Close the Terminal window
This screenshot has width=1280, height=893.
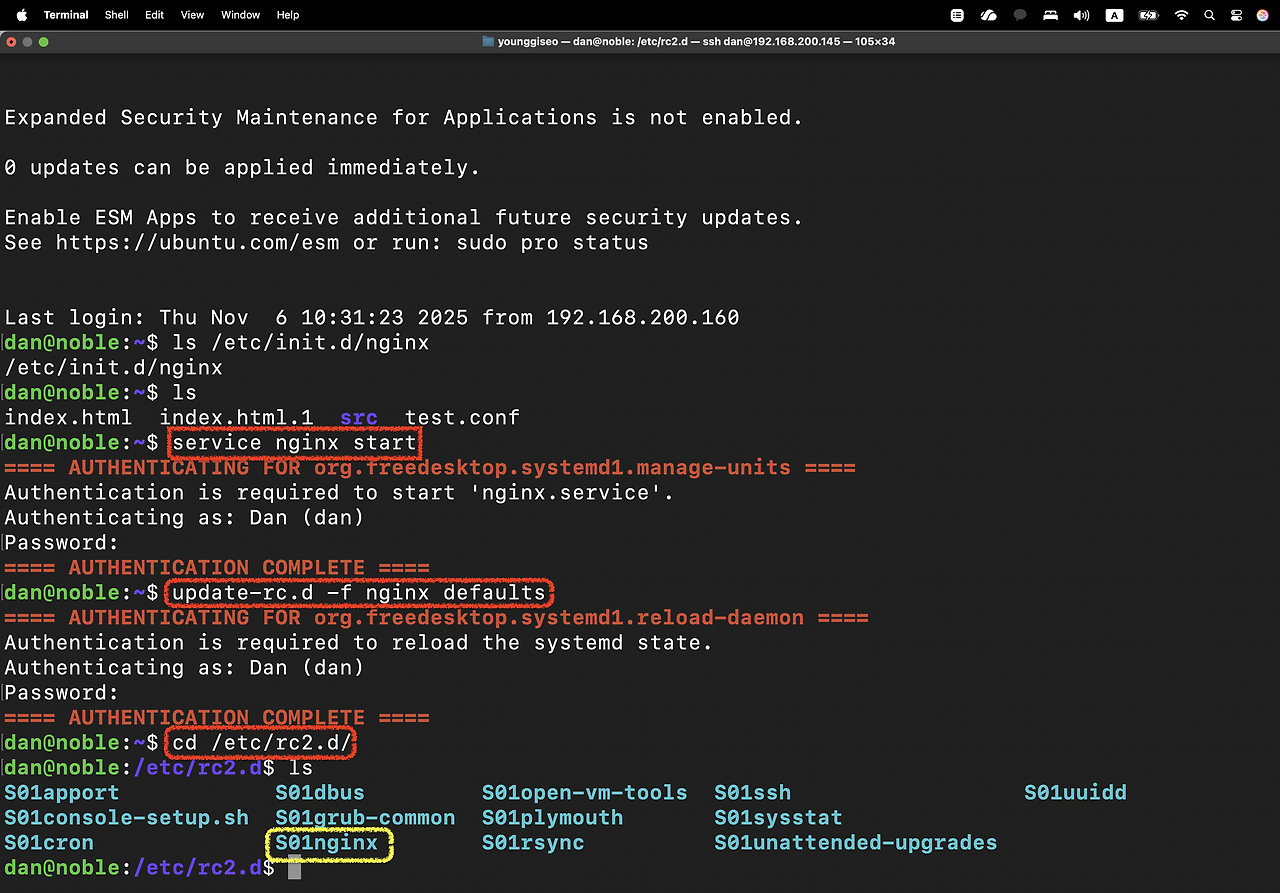coord(10,42)
